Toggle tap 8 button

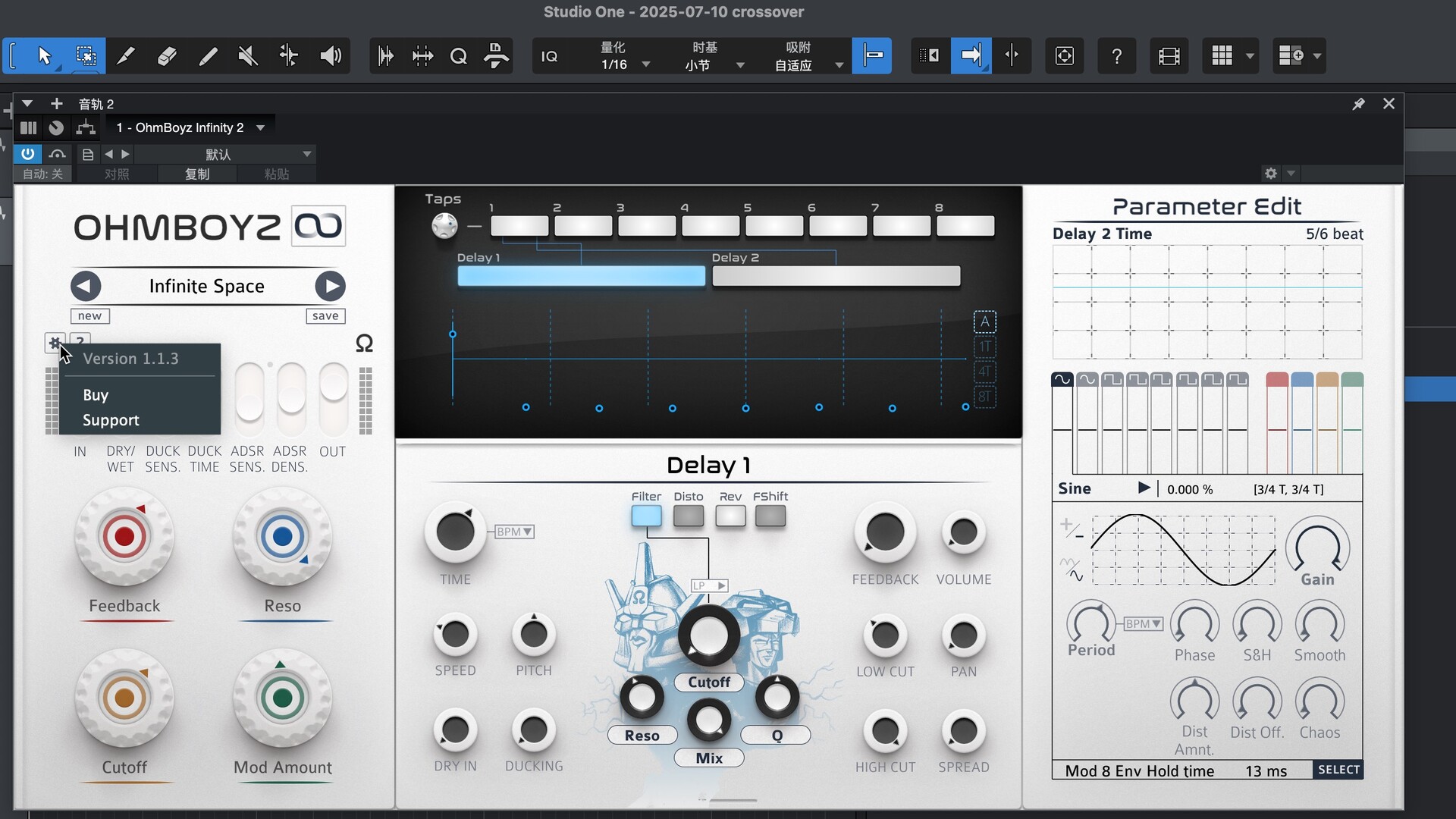(x=965, y=226)
